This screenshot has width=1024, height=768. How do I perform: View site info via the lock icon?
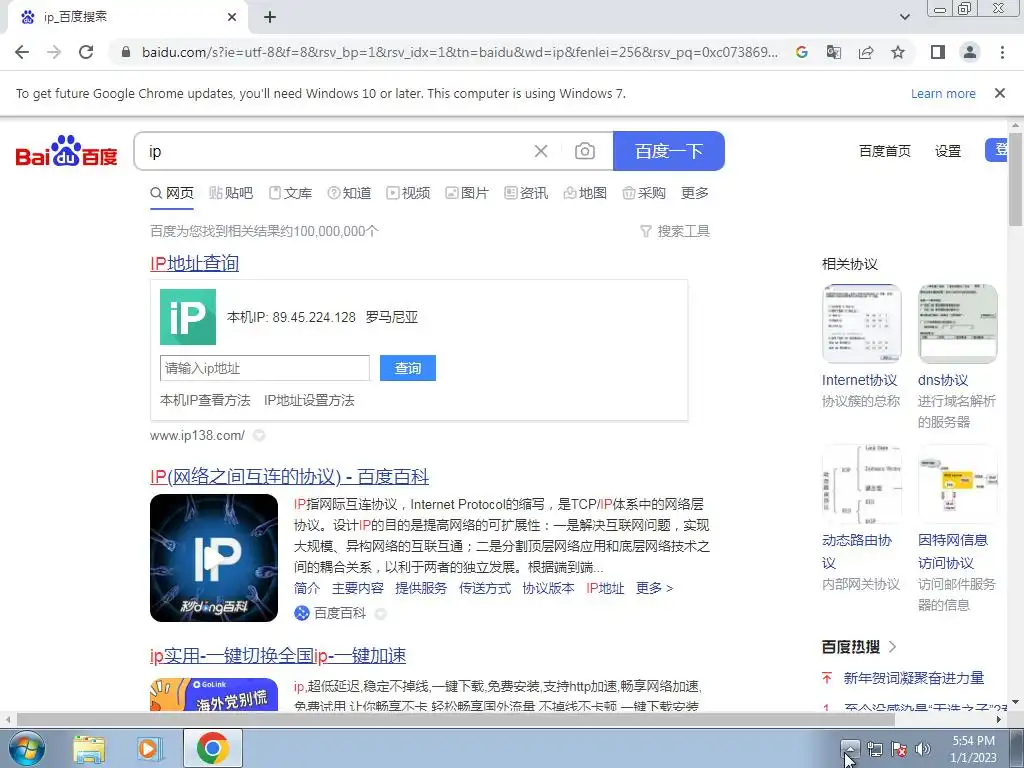126,52
